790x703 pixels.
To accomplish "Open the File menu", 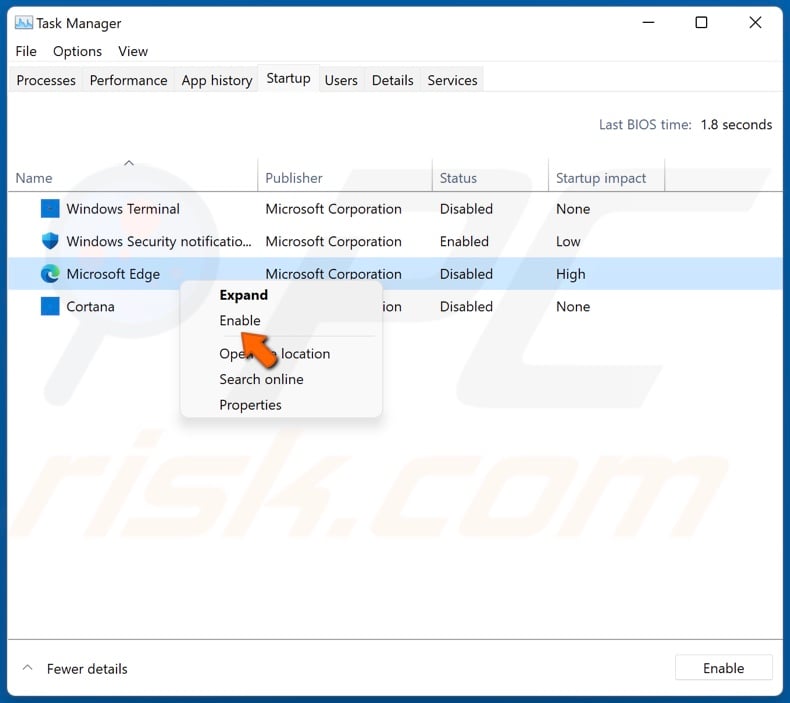I will [x=26, y=51].
